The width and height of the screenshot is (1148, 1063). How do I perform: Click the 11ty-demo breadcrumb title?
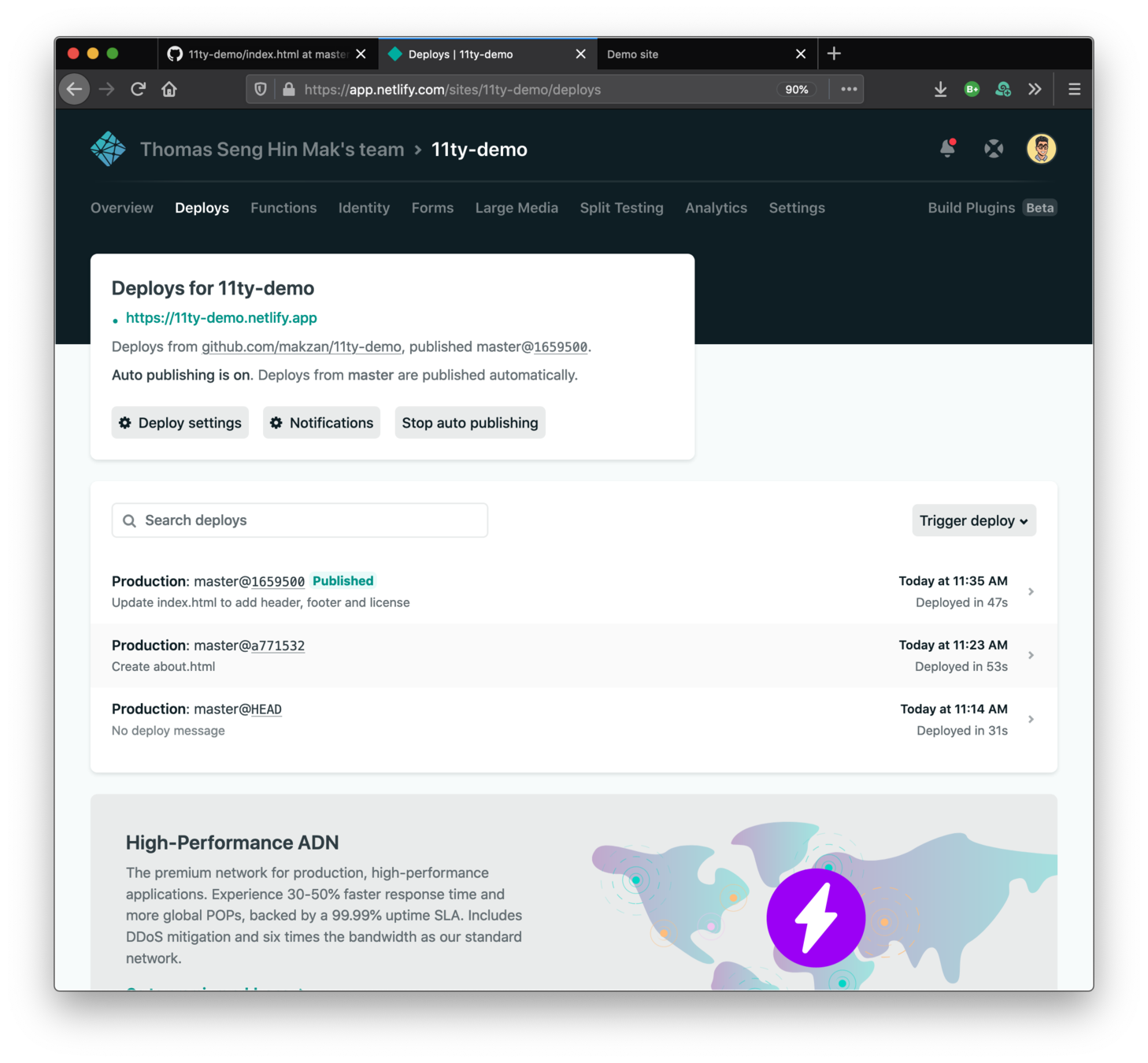coord(480,150)
